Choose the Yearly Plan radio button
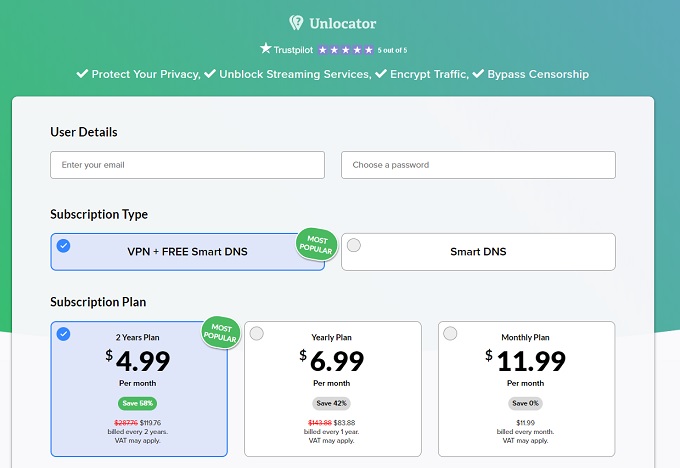 [257, 333]
